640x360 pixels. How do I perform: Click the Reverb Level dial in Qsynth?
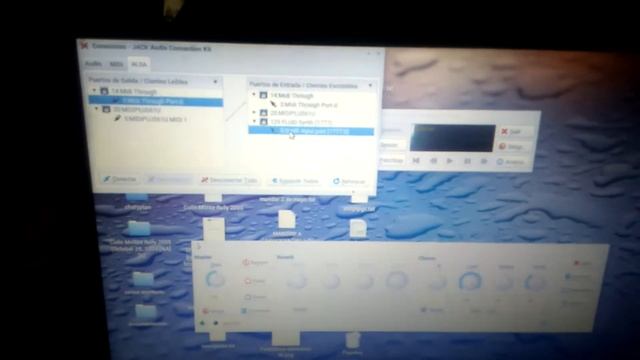coord(396,280)
